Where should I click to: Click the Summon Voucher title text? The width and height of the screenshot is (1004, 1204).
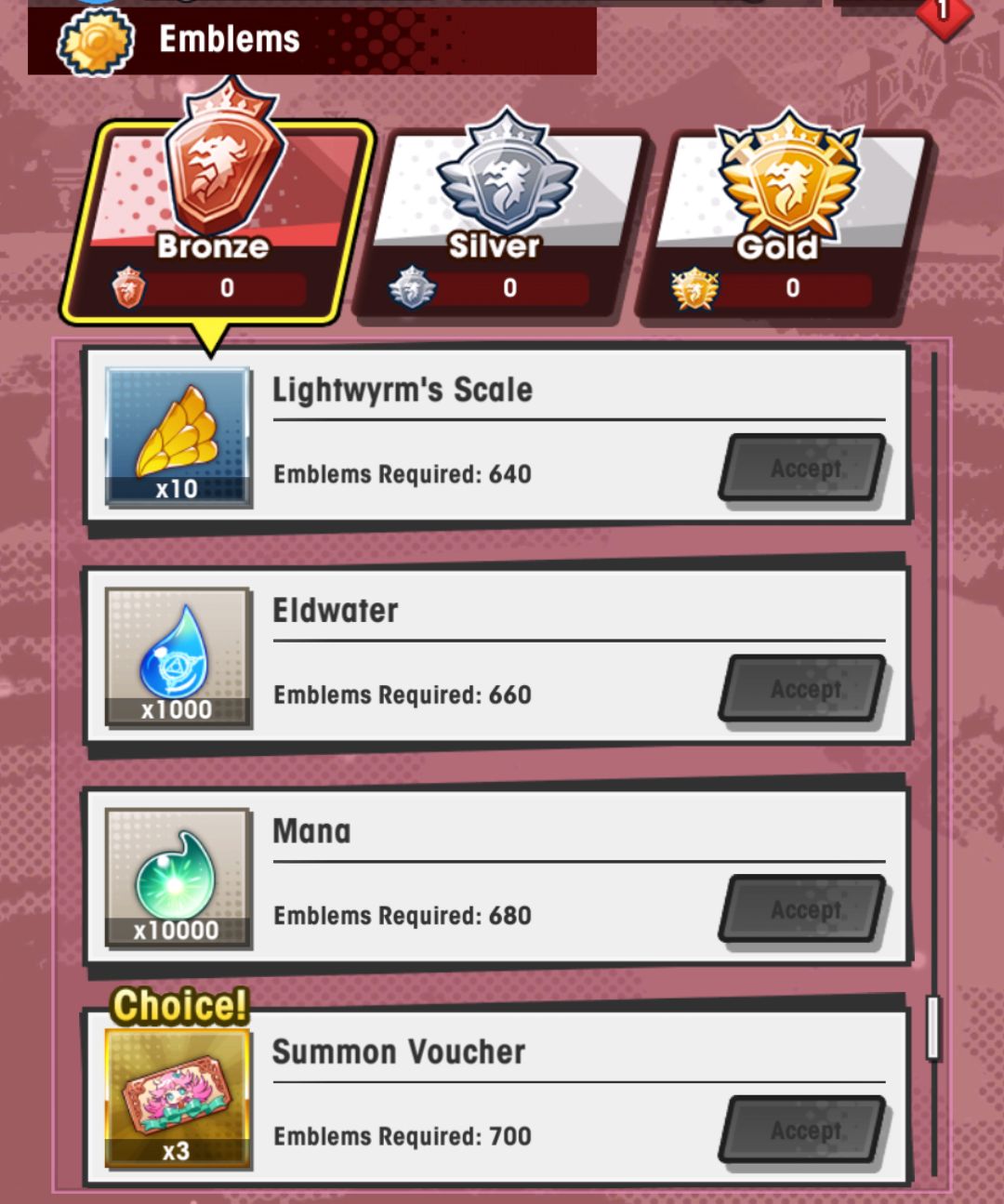[399, 1052]
